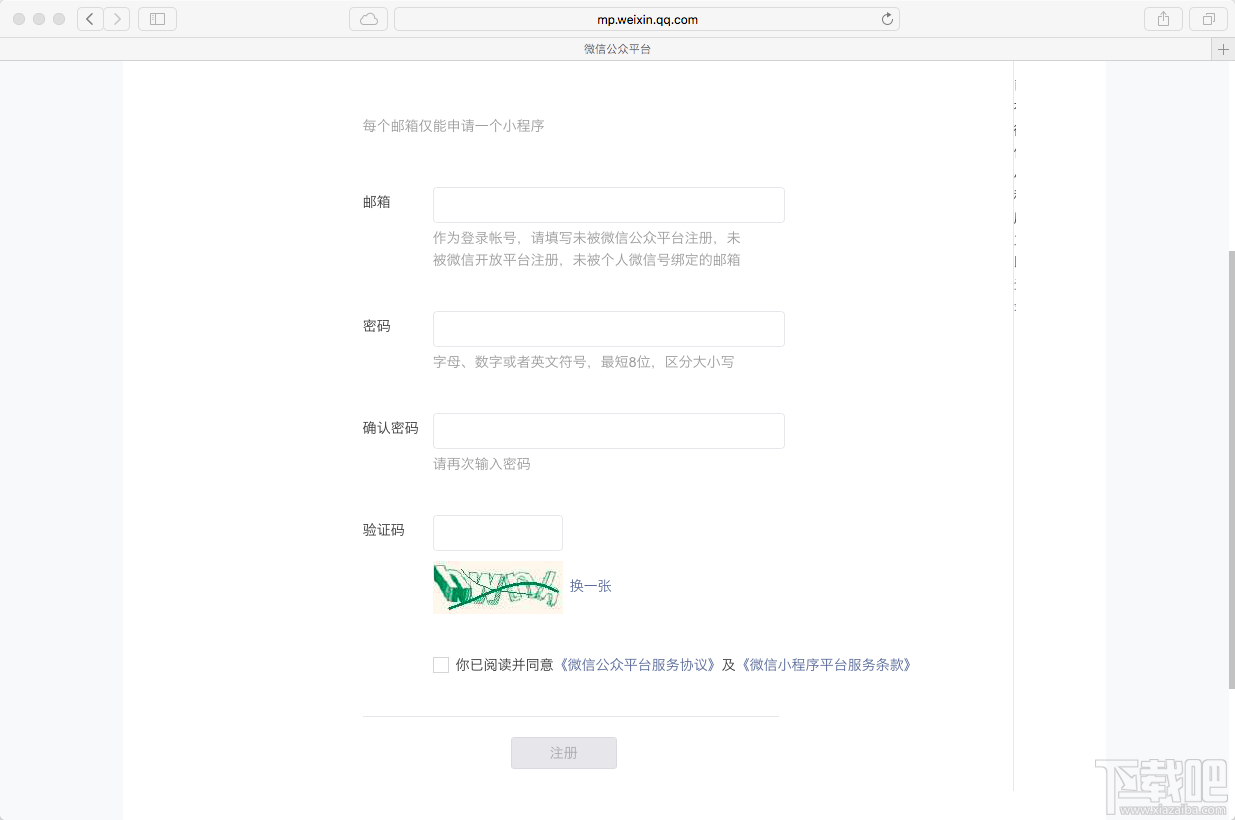The width and height of the screenshot is (1235, 820).
Task: Switch to the 微信公众平台 tab
Action: (x=617, y=48)
